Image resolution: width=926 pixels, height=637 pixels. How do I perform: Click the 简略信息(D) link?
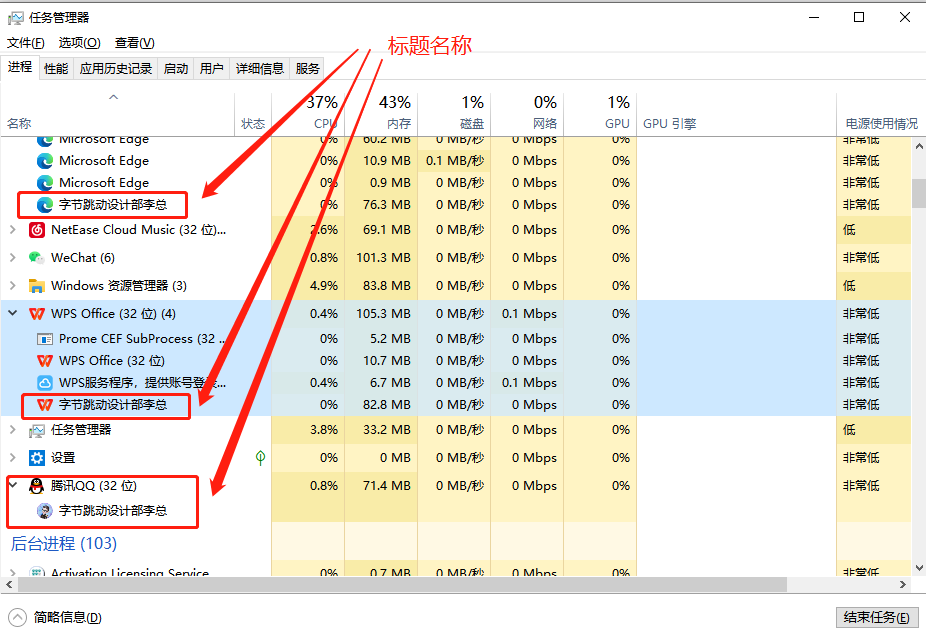coord(67,618)
